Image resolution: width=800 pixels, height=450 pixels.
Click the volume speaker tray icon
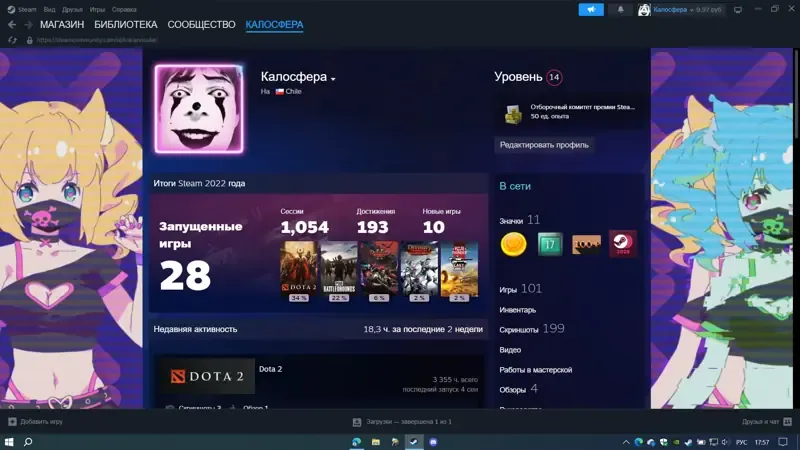725,442
